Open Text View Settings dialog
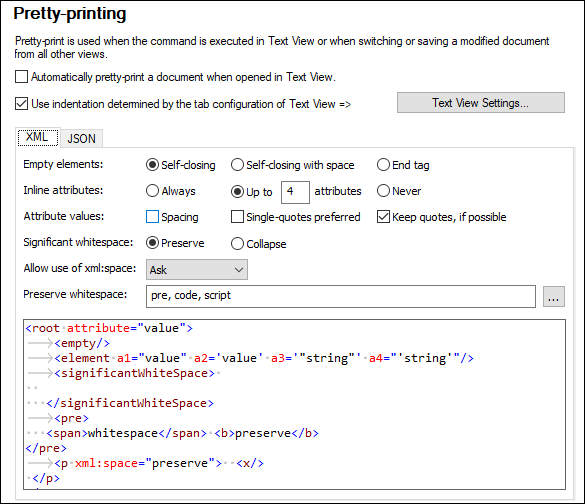This screenshot has width=585, height=504. click(481, 103)
